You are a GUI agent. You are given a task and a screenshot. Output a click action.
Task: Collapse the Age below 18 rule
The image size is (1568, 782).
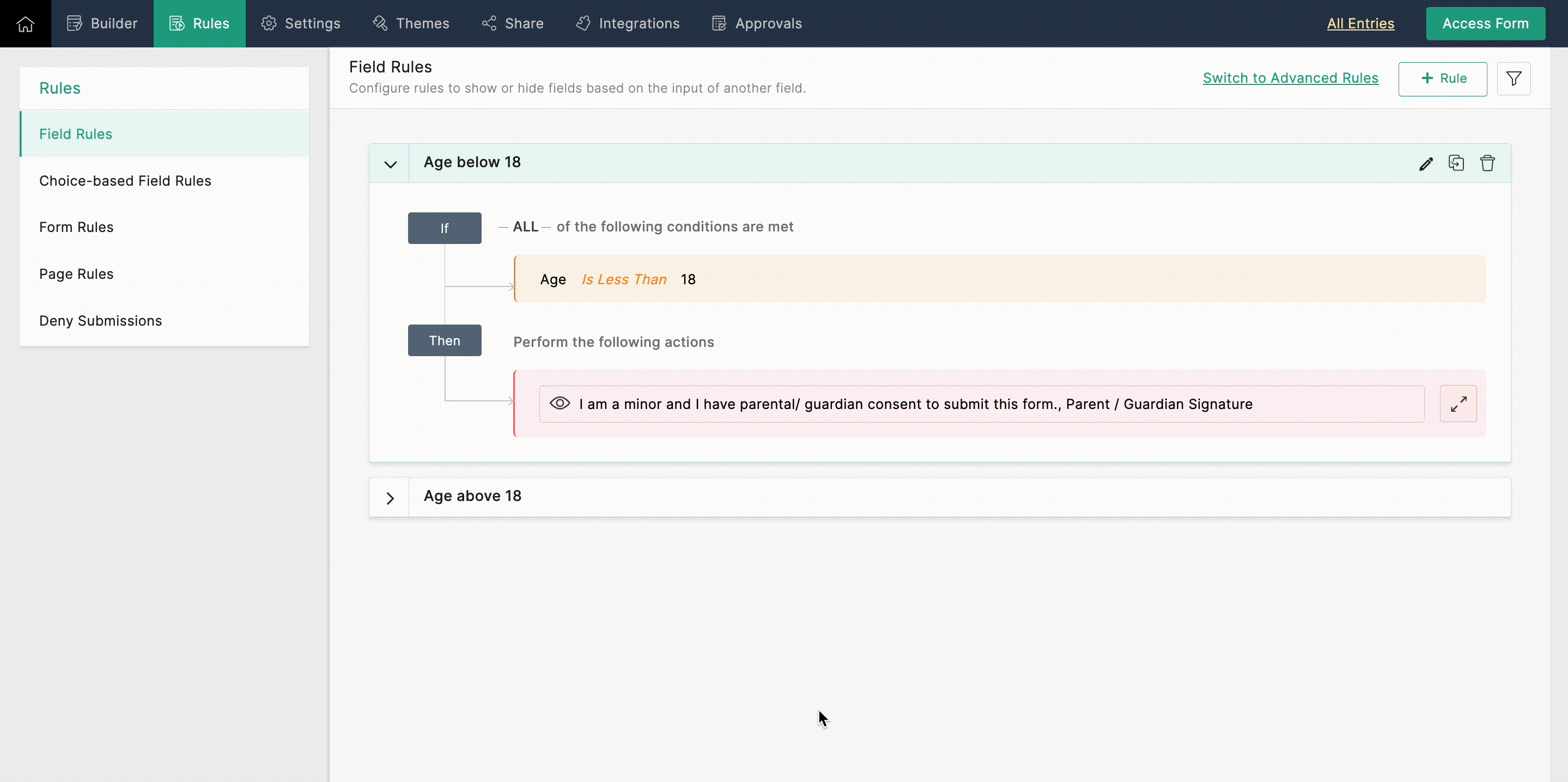pyautogui.click(x=390, y=164)
